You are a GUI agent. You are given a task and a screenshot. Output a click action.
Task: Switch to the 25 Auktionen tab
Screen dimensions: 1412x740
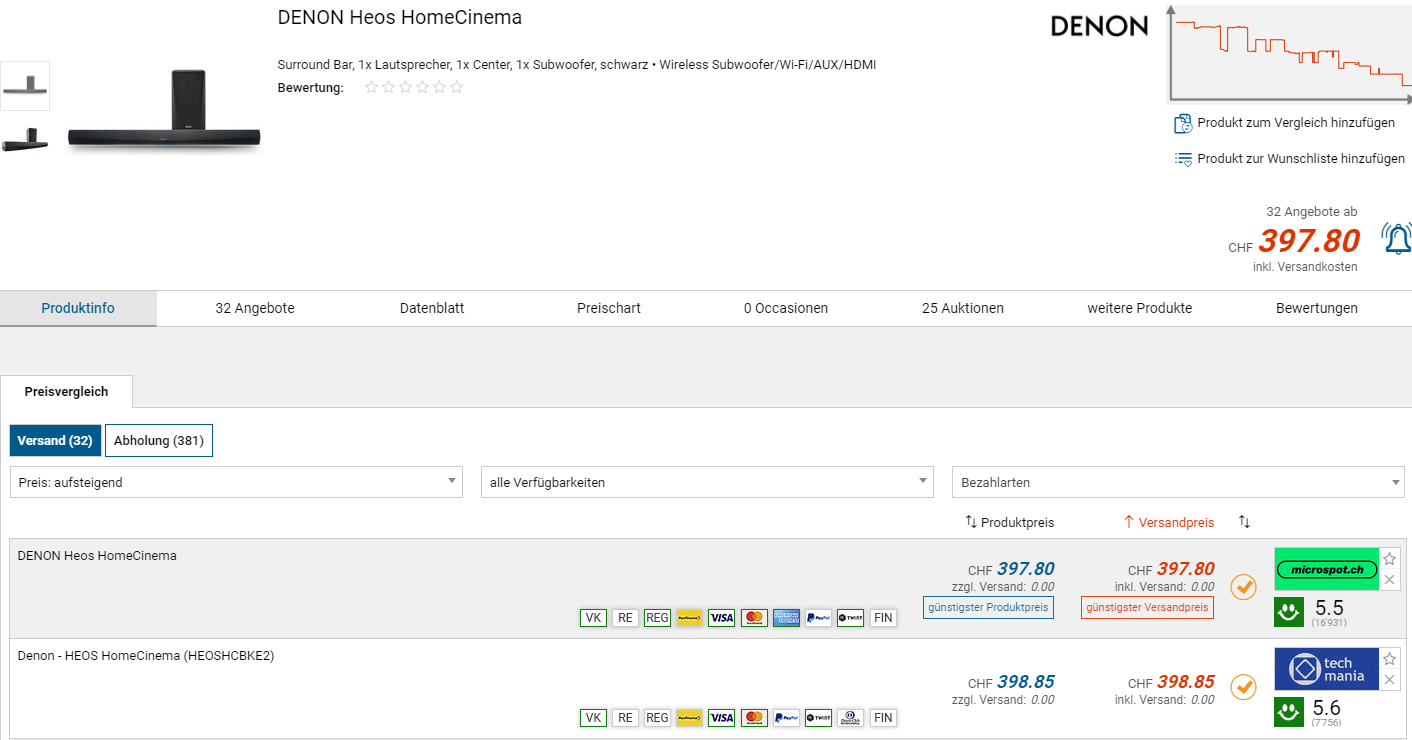tap(962, 308)
